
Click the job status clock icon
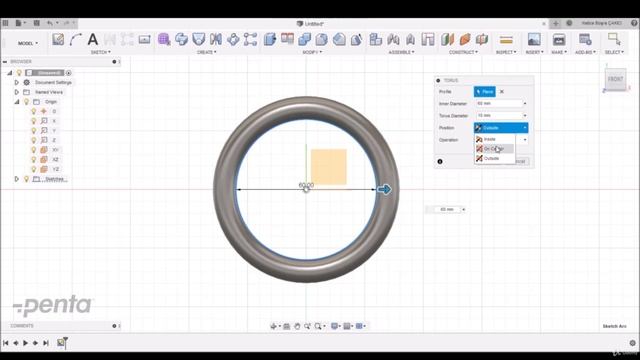pos(569,23)
